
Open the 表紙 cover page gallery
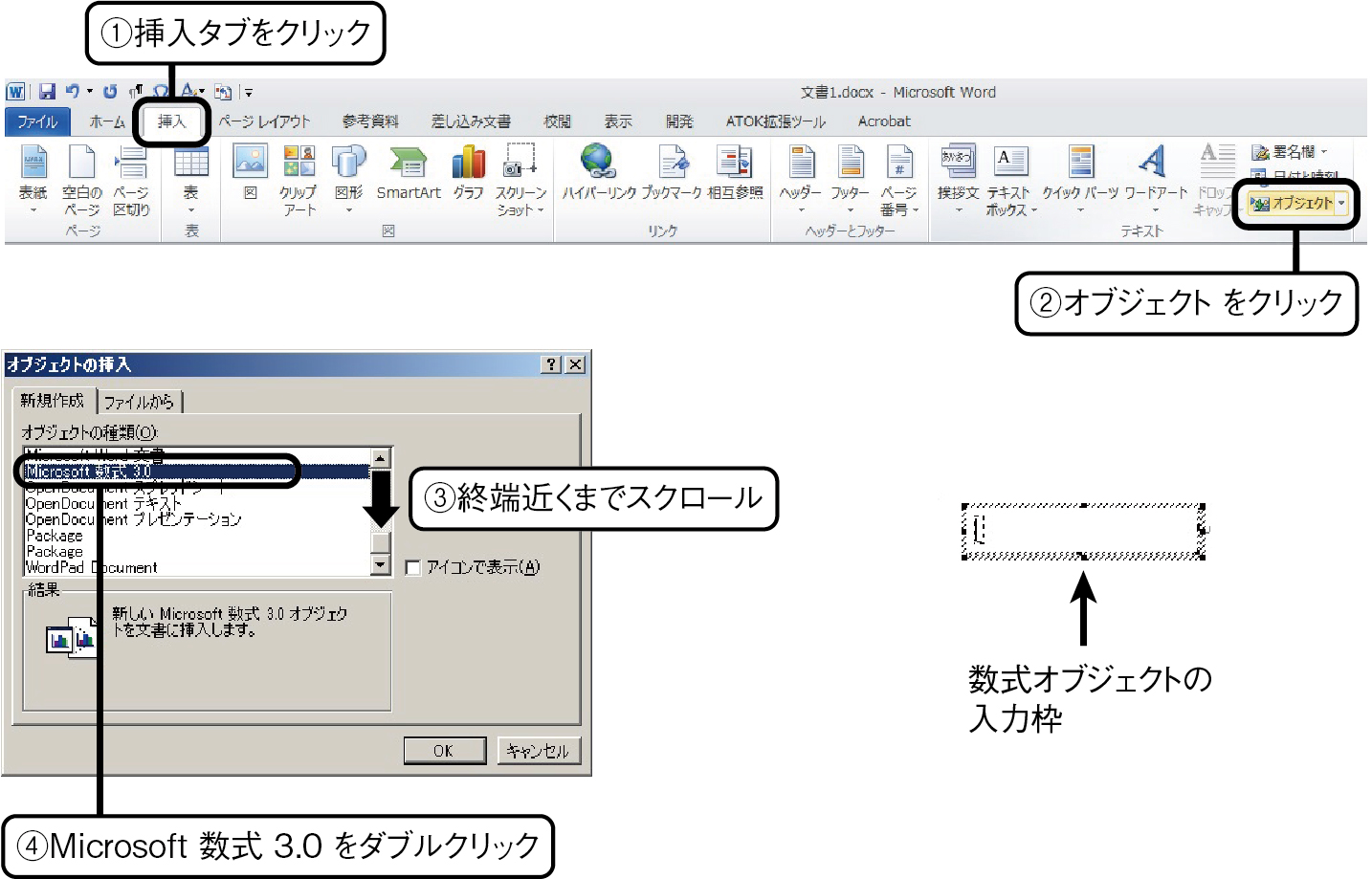(x=33, y=178)
